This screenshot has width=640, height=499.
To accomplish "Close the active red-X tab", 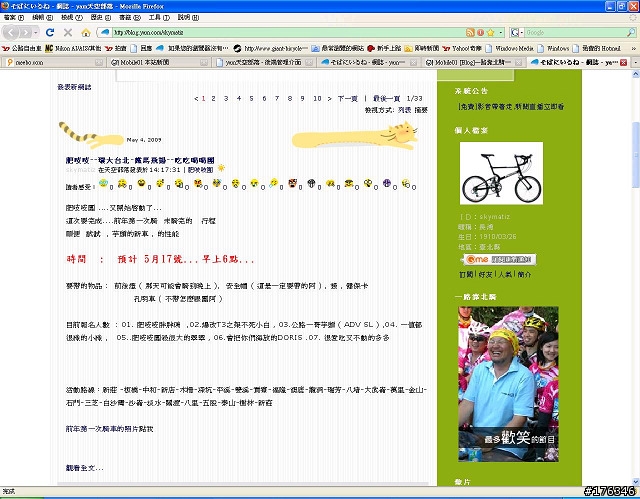I will 623,62.
